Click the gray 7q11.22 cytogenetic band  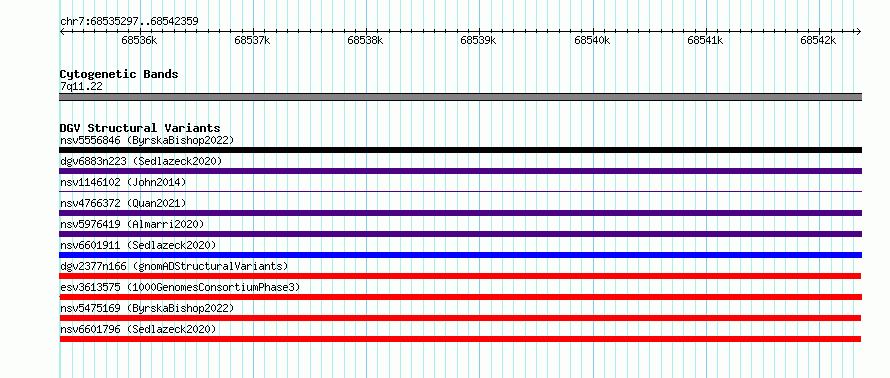(460, 97)
